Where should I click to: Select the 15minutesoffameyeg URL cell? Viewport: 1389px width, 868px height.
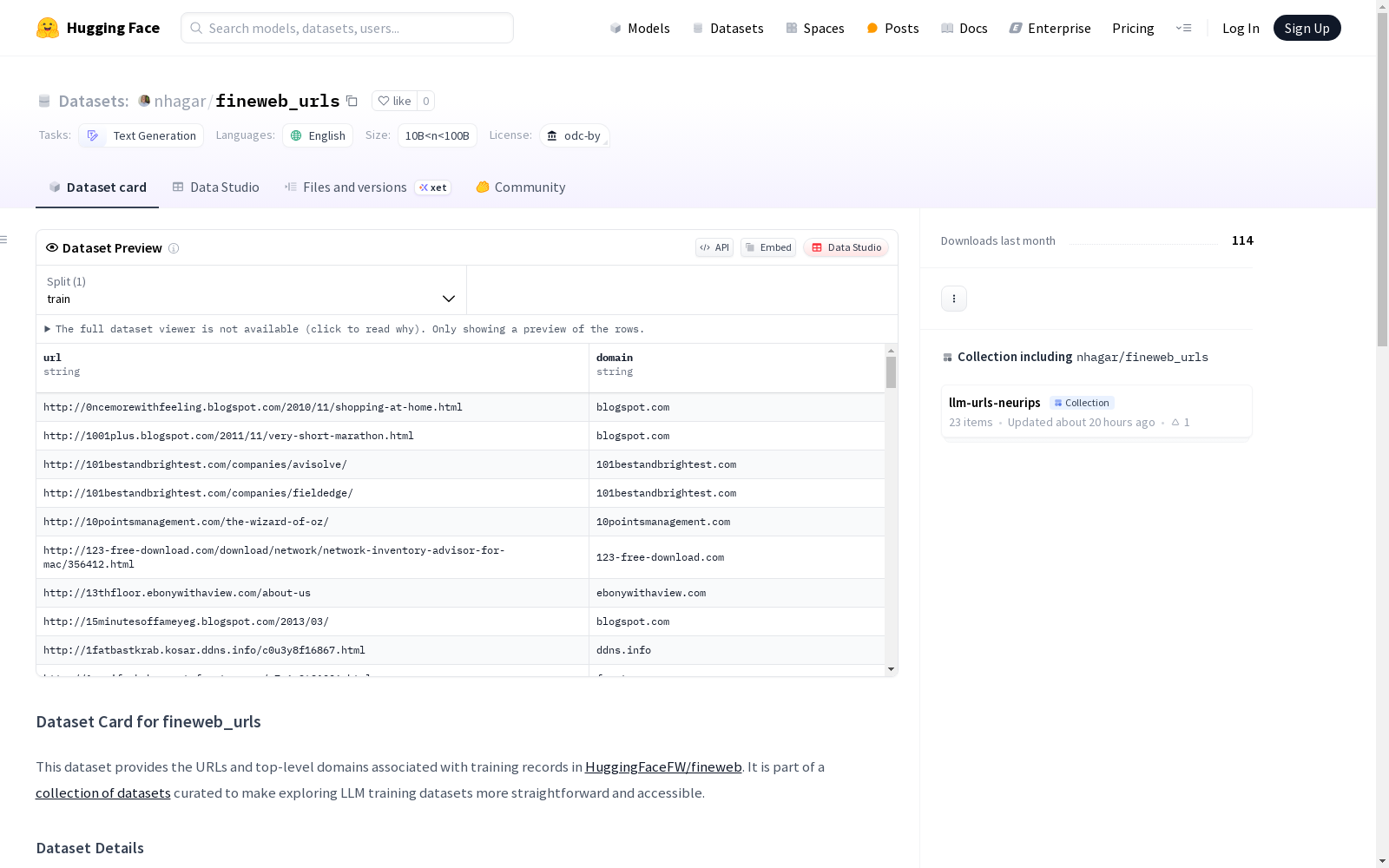313,621
